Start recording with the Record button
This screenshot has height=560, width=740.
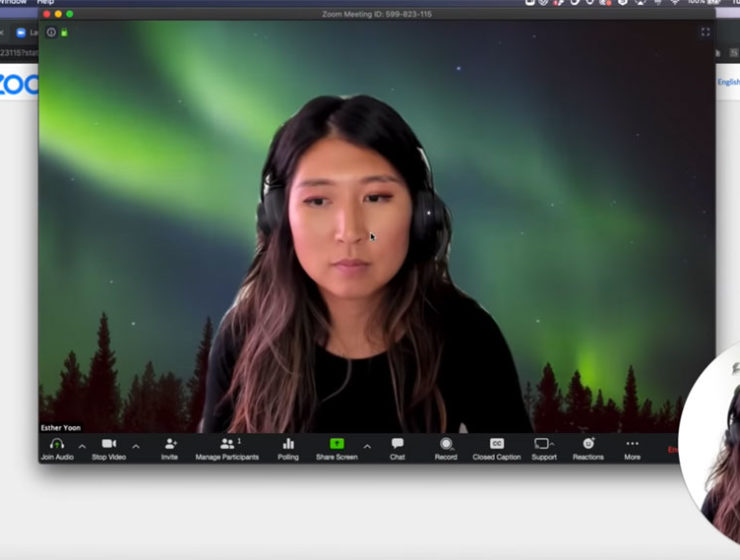446,444
